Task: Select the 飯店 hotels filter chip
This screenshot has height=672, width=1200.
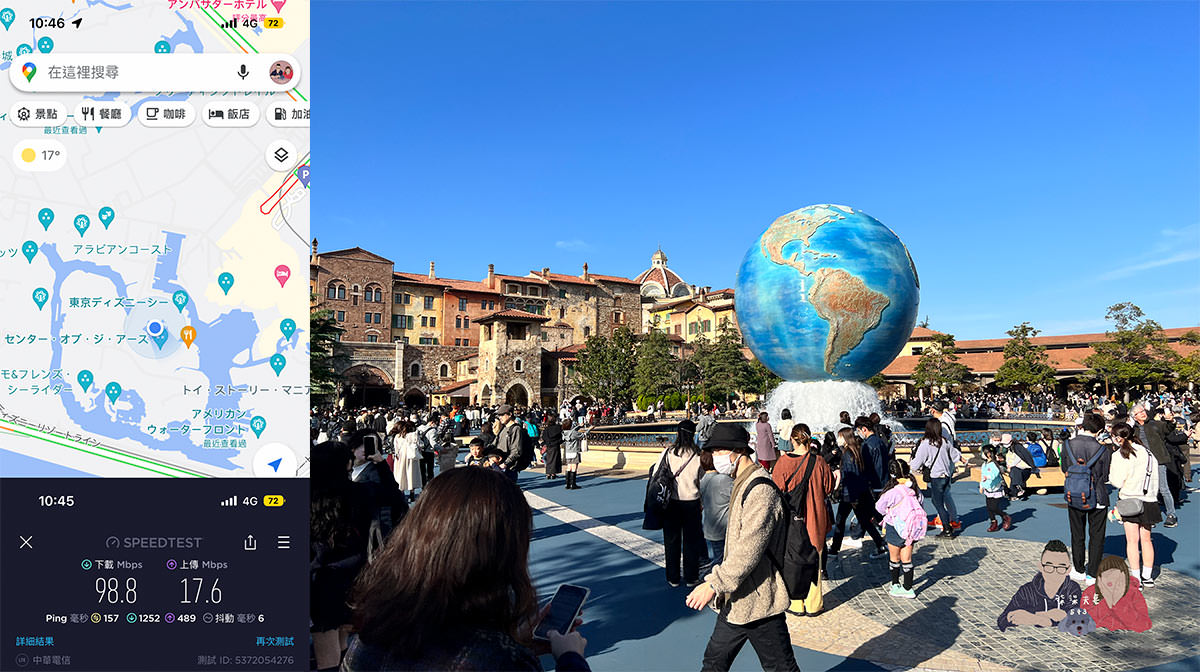Action: (230, 114)
